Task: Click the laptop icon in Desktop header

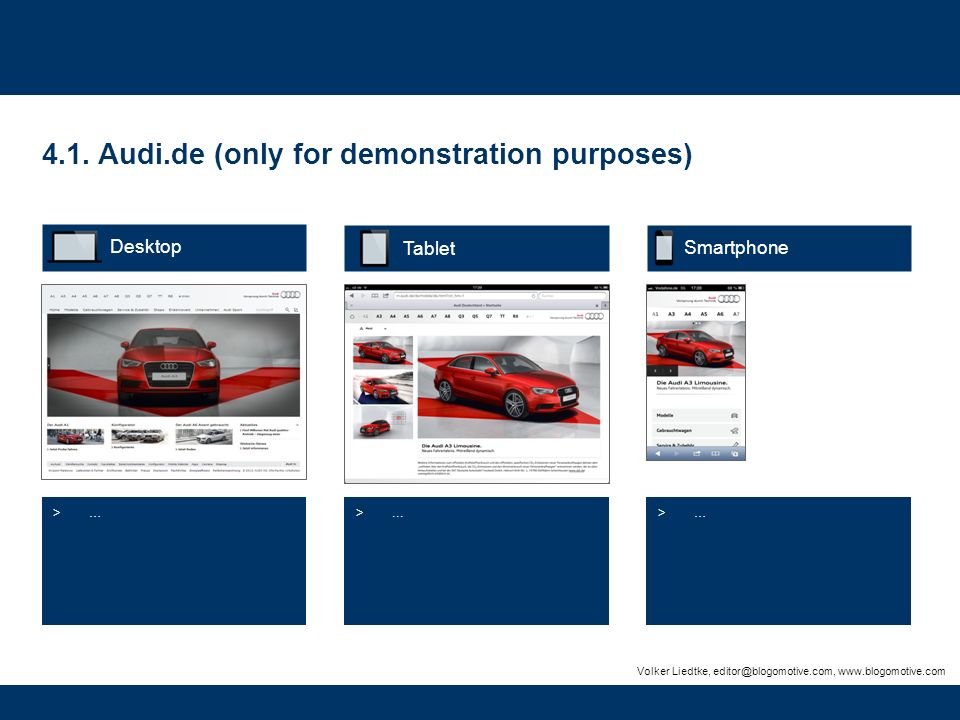Action: point(75,247)
